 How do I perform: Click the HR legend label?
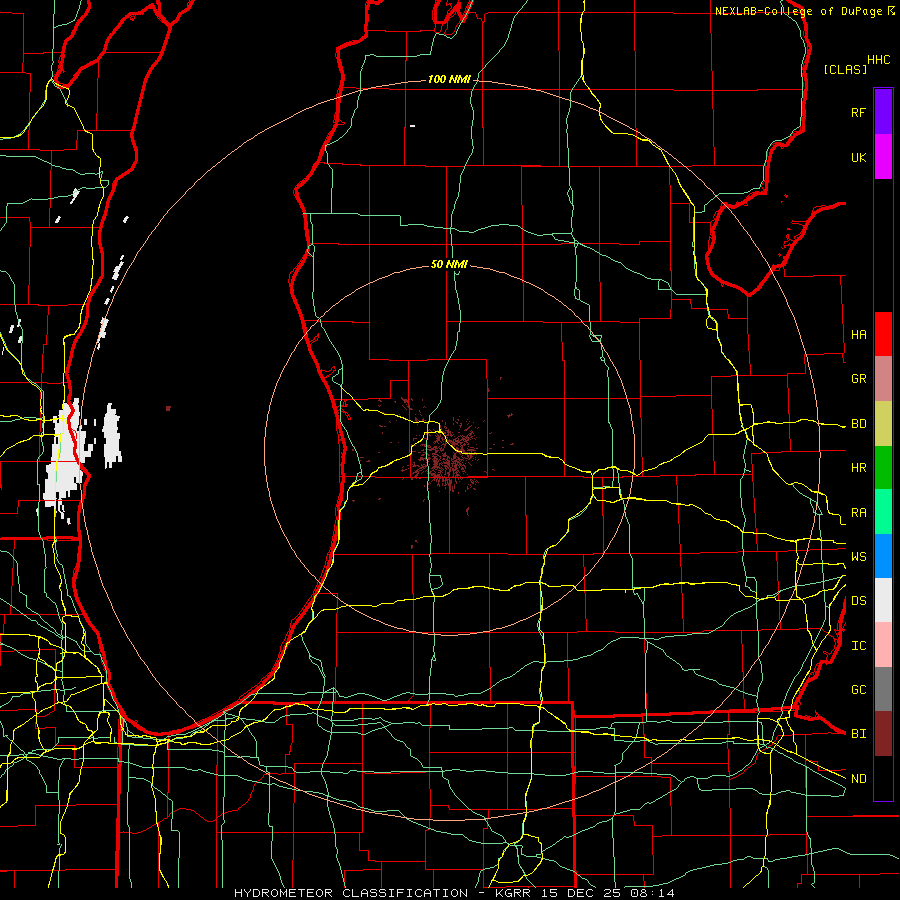click(x=858, y=468)
